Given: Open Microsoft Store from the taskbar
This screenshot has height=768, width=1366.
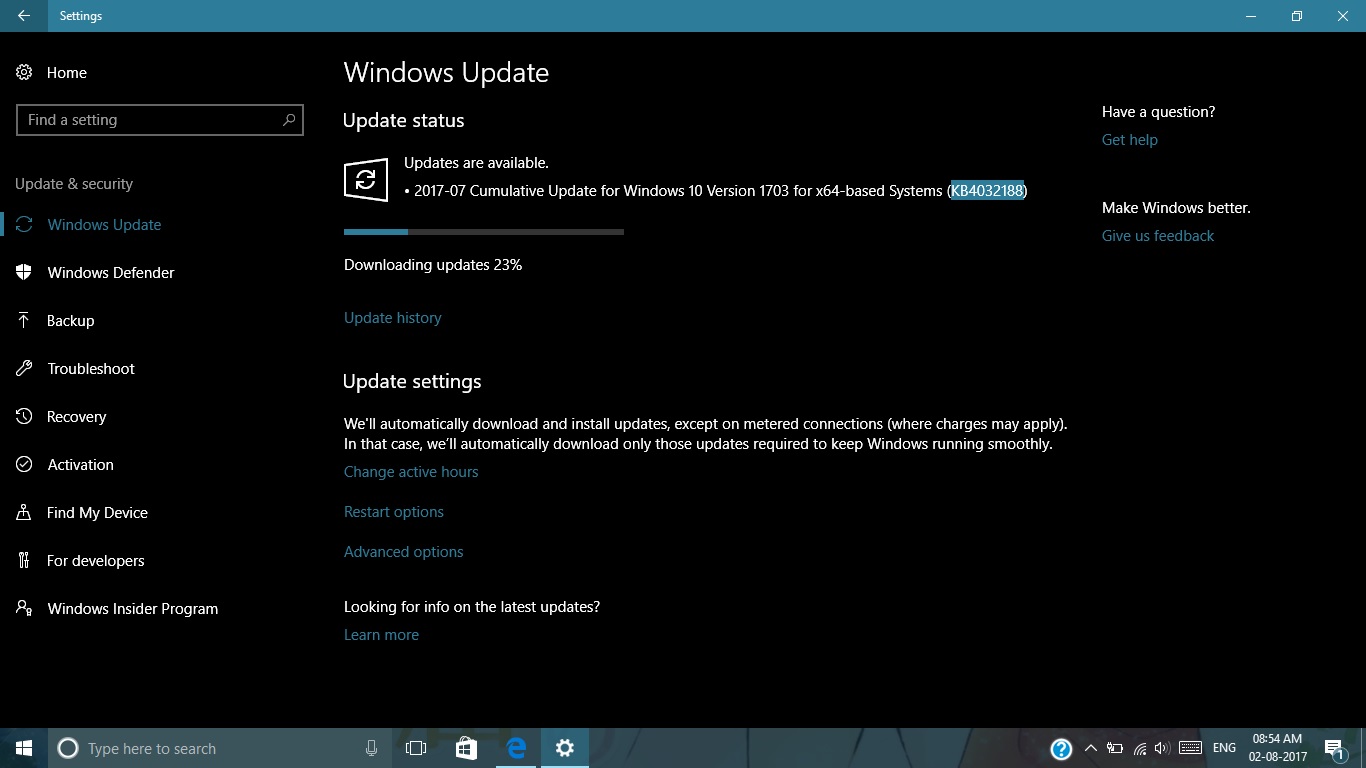Looking at the screenshot, I should [x=466, y=748].
